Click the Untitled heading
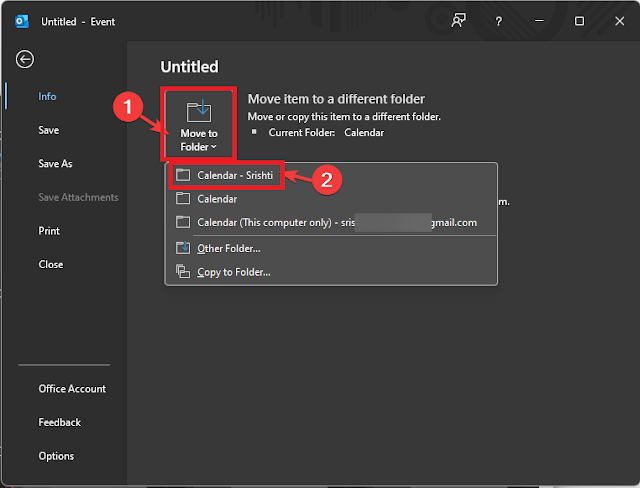 click(x=189, y=67)
